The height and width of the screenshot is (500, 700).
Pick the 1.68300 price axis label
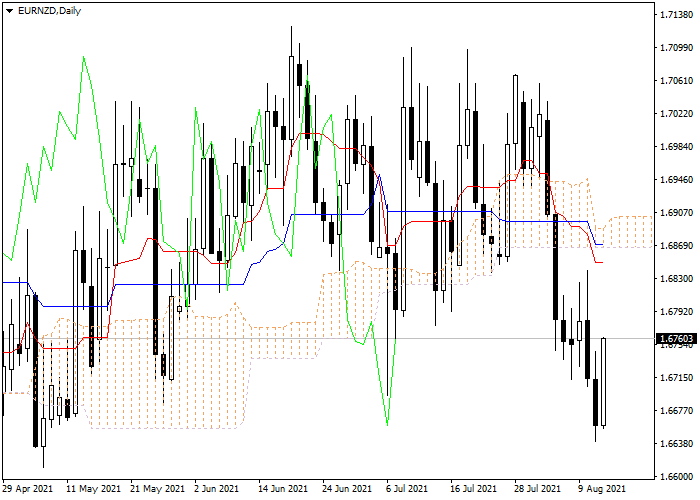coord(677,279)
